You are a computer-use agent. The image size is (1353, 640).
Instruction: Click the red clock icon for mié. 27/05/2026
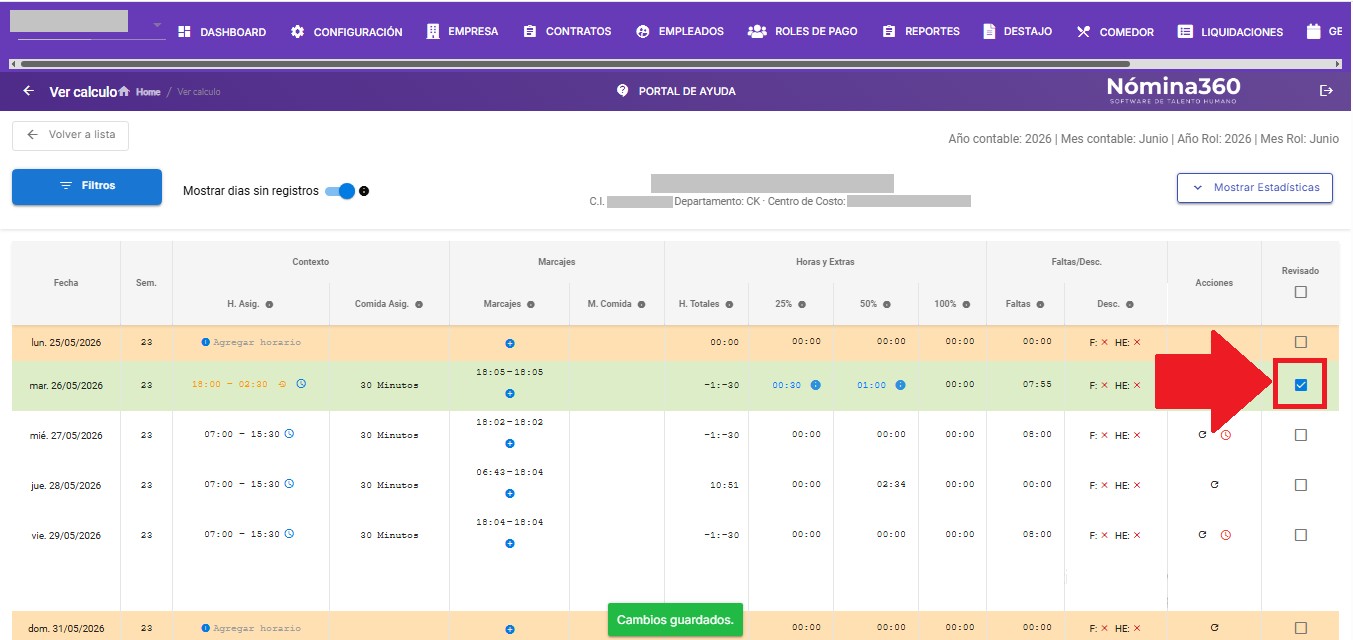[1226, 435]
